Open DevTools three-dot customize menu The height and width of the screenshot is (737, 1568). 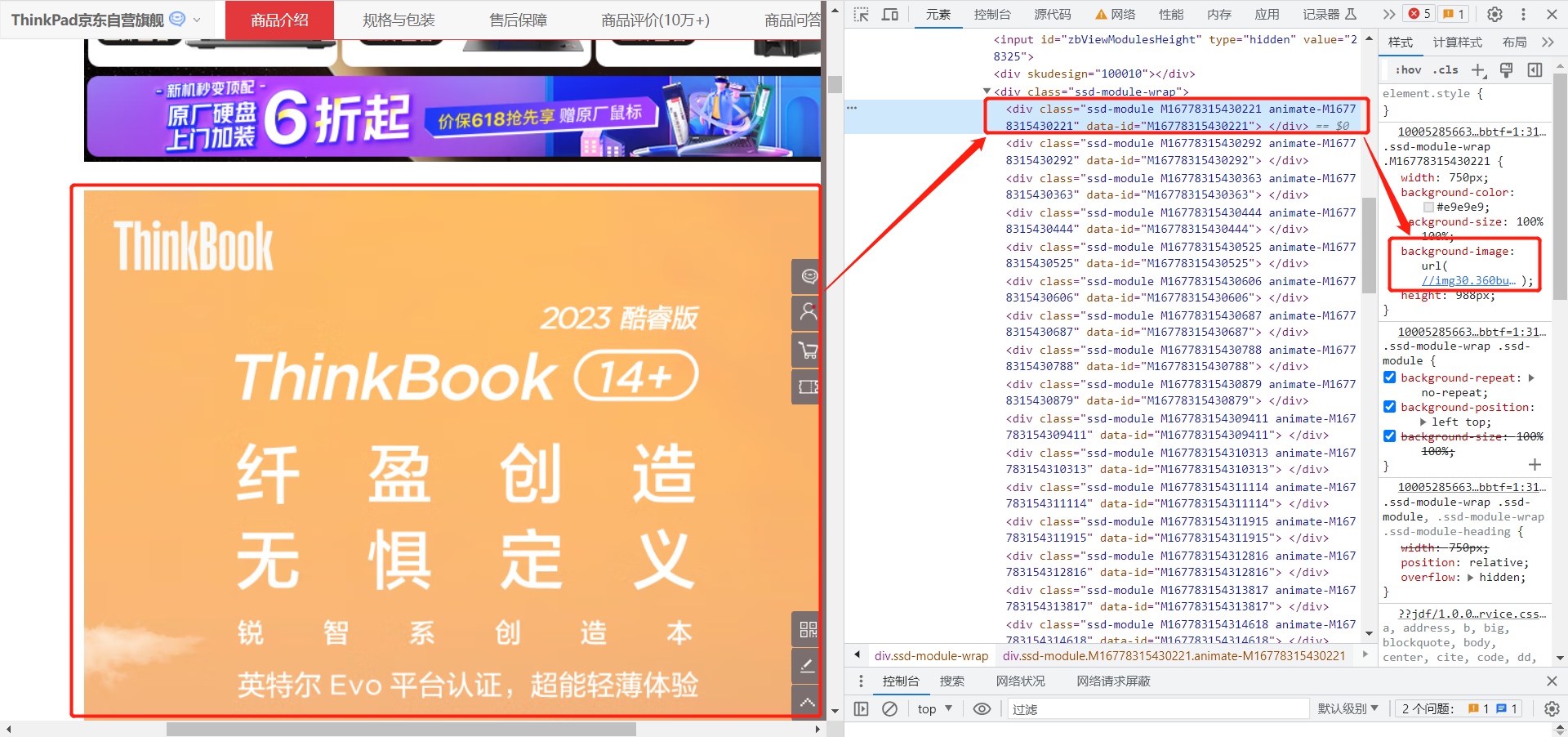pyautogui.click(x=1523, y=14)
